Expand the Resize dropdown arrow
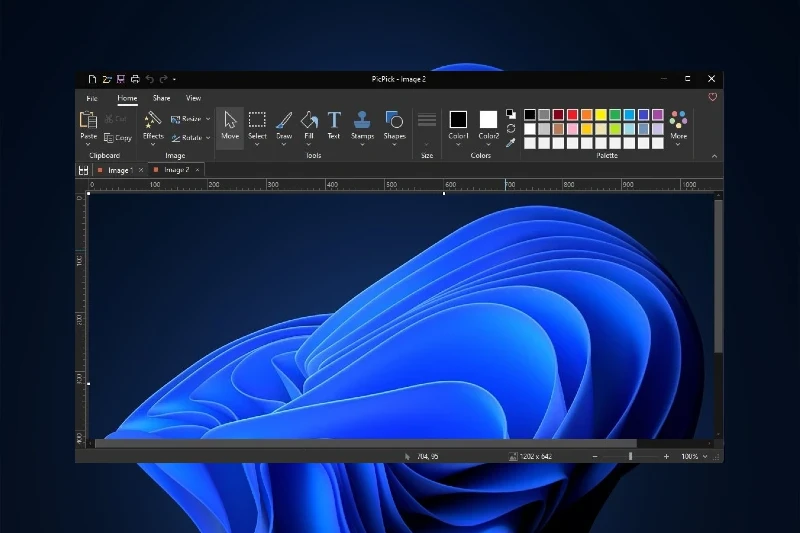Image resolution: width=800 pixels, height=533 pixels. pyautogui.click(x=208, y=119)
